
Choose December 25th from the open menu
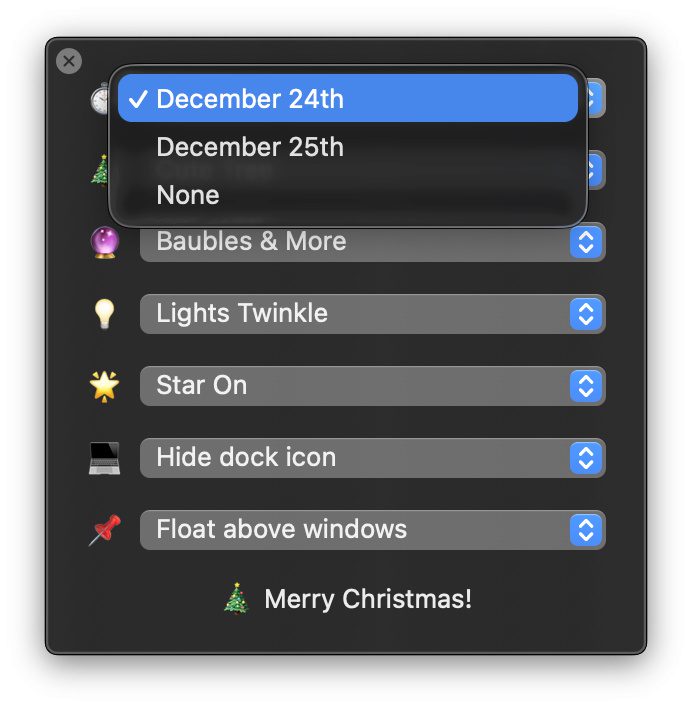[249, 147]
